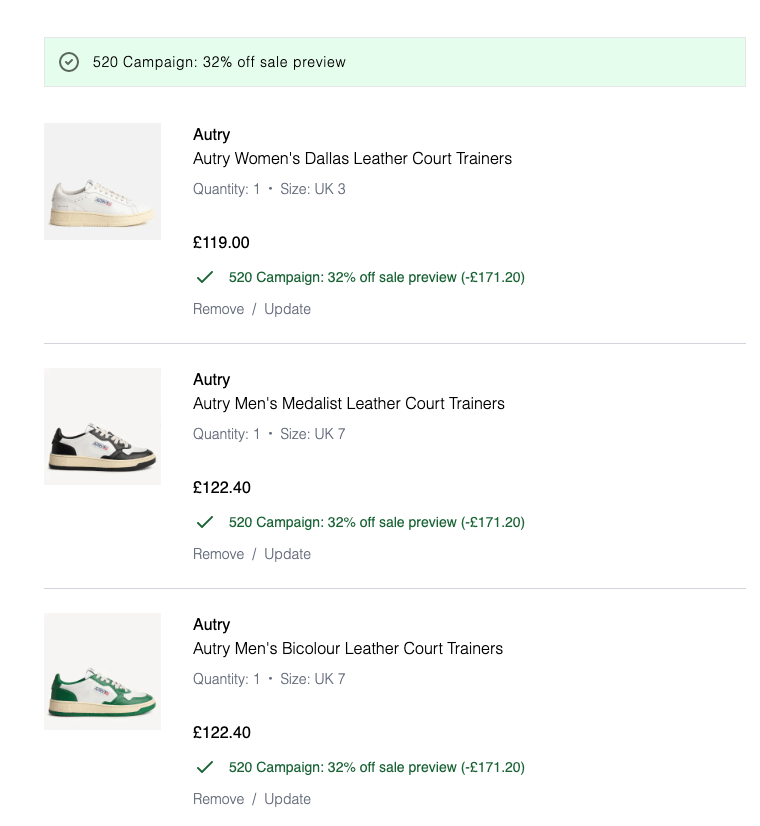
Task: Update the Men's Bicolour Leather Court Trainers
Action: tap(288, 799)
